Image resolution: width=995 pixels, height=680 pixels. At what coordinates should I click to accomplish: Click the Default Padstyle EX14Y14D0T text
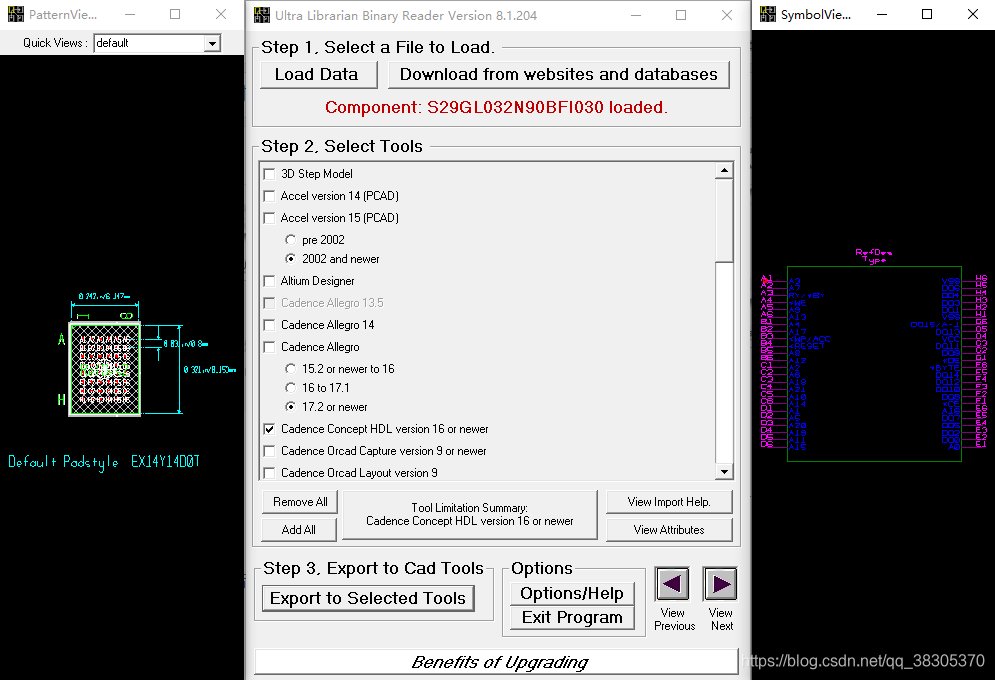(103, 462)
